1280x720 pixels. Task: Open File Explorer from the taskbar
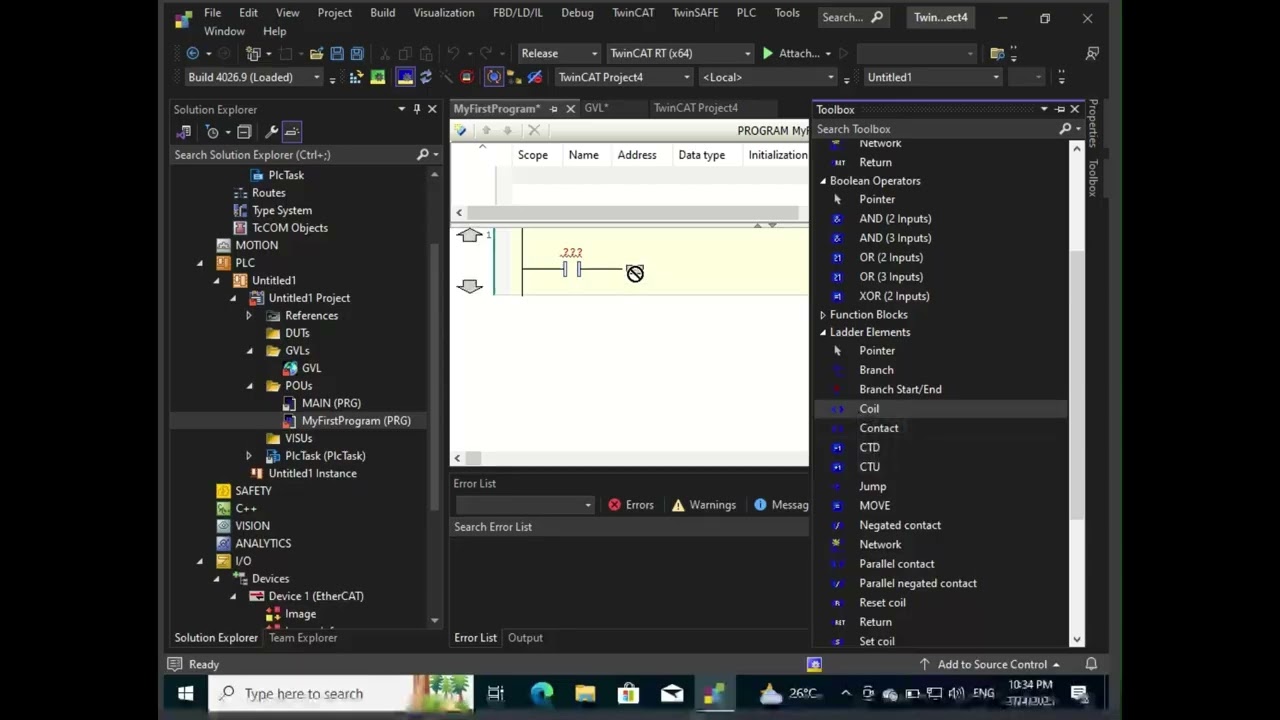pos(585,693)
